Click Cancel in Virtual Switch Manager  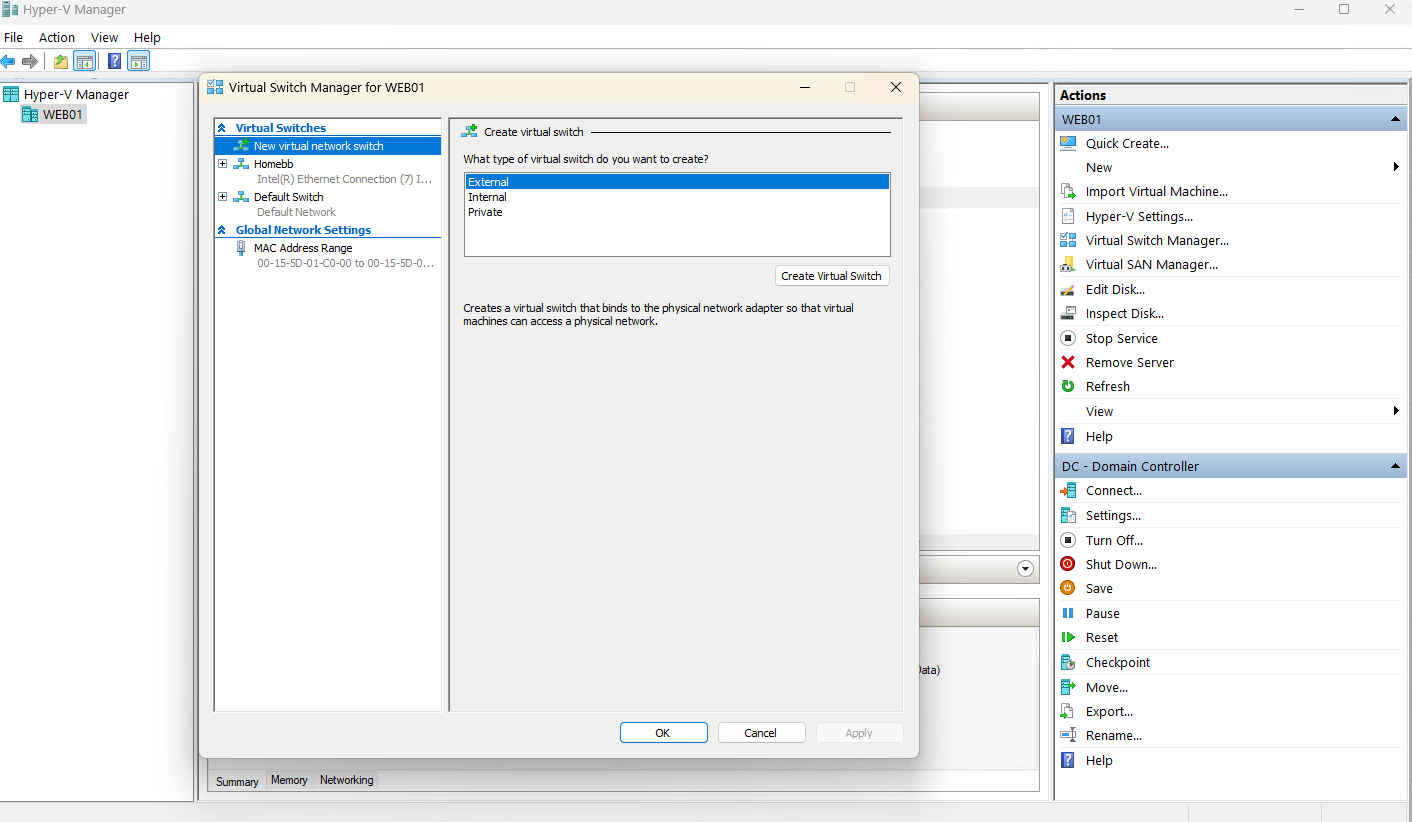coord(761,733)
